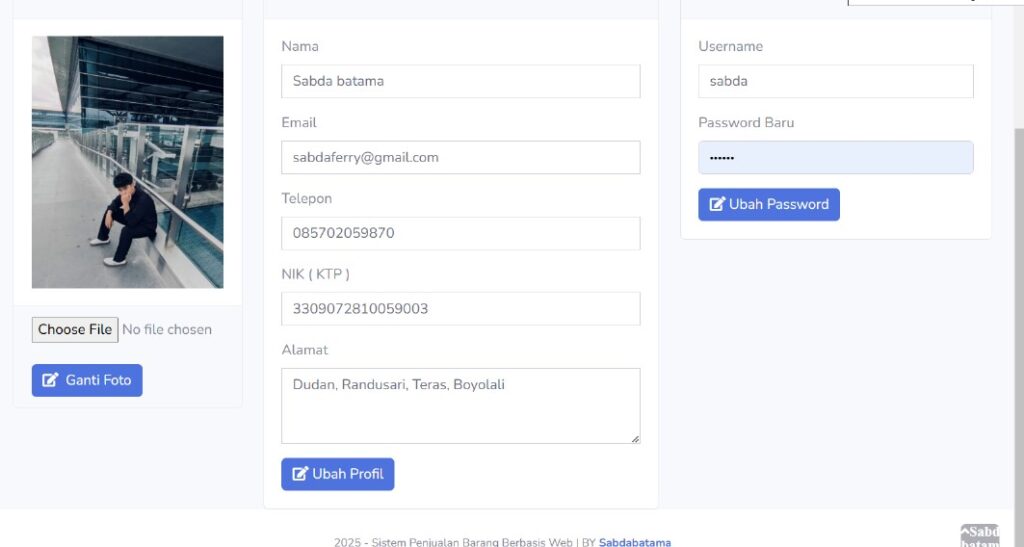This screenshot has height=547, width=1024.
Task: Click the profile photo thumbnail
Action: 127,162
